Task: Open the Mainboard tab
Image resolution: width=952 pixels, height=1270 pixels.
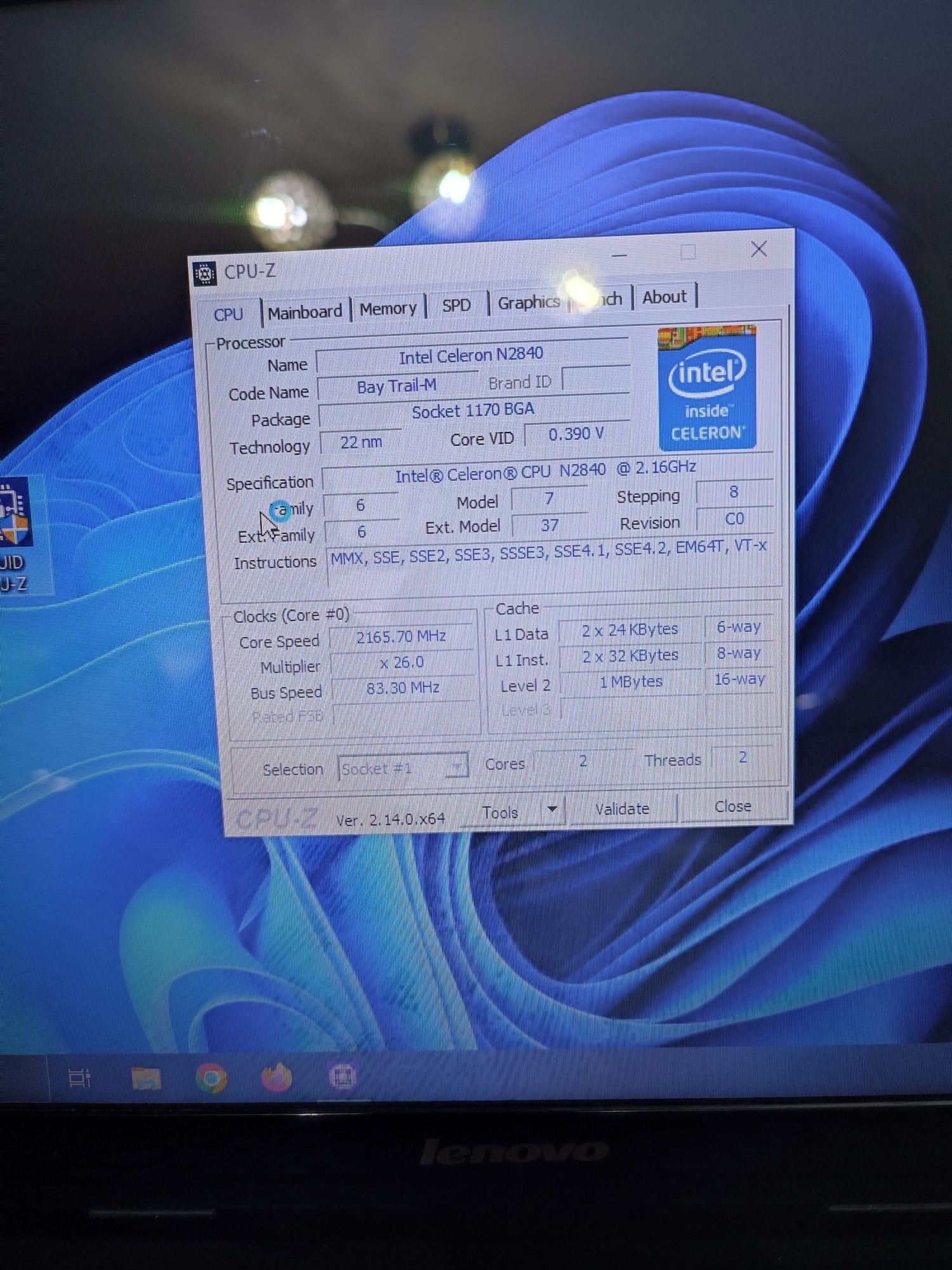Action: [305, 312]
